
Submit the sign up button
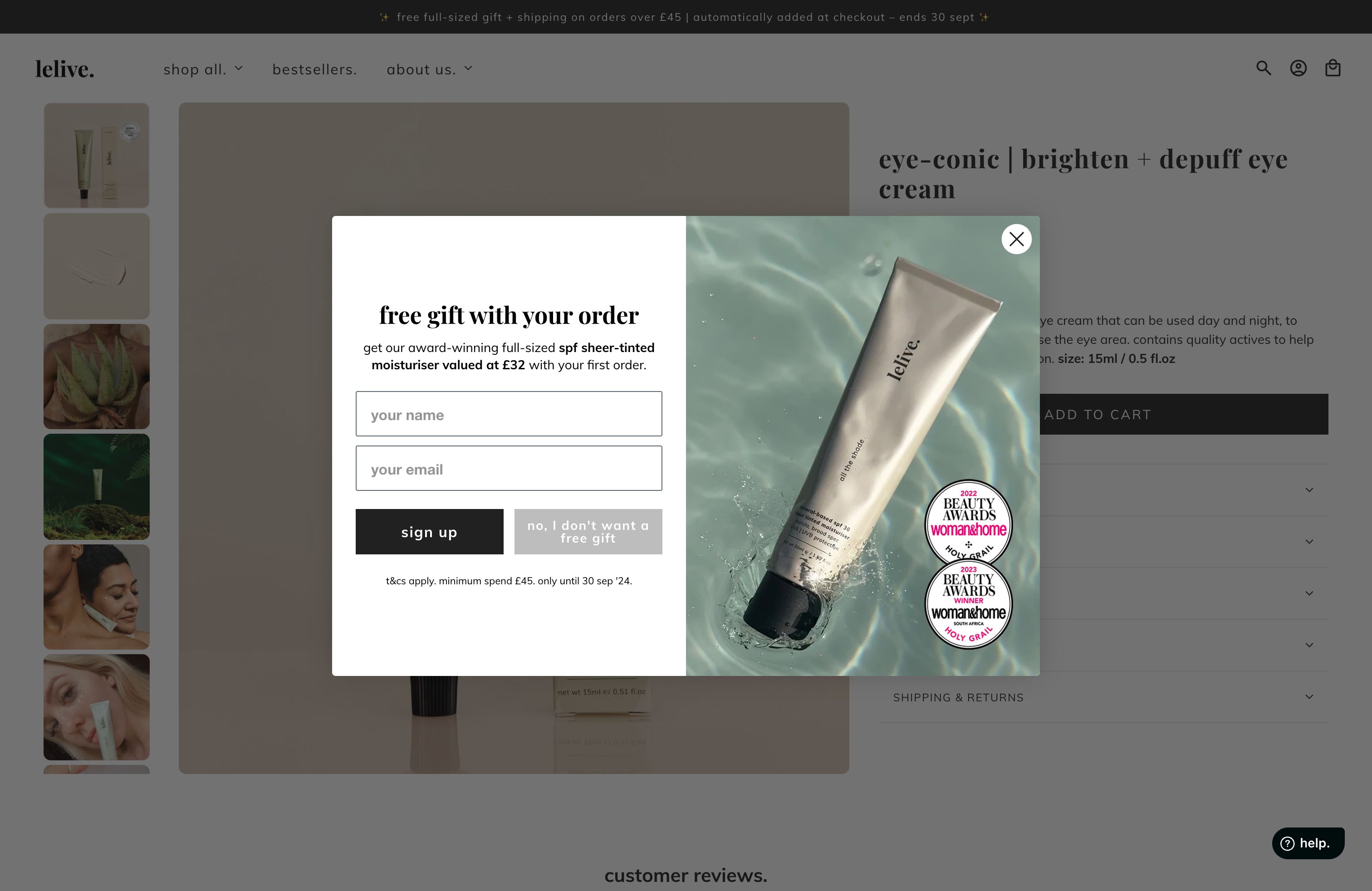click(x=430, y=531)
